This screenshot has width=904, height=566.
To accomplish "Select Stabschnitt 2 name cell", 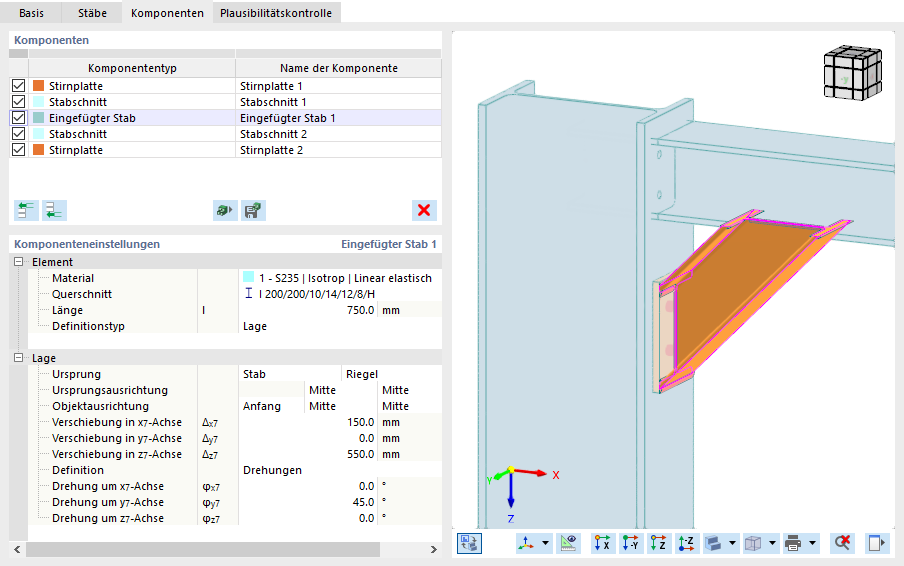I will click(x=338, y=134).
